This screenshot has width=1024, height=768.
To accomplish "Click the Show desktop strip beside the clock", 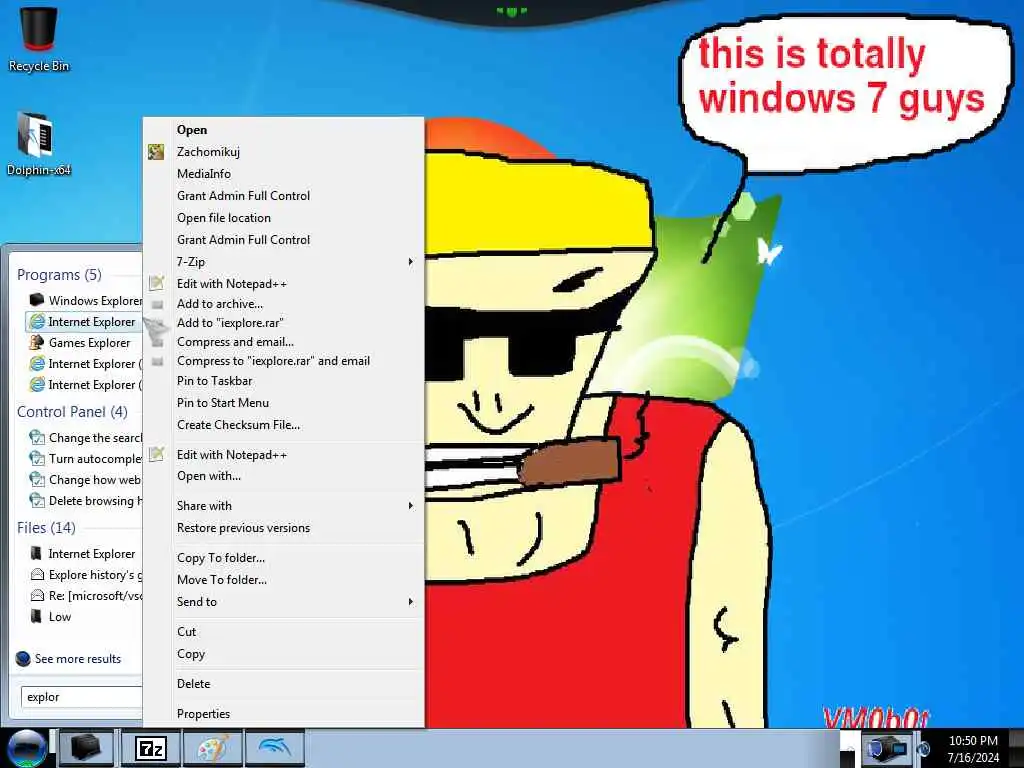I will [1016, 748].
